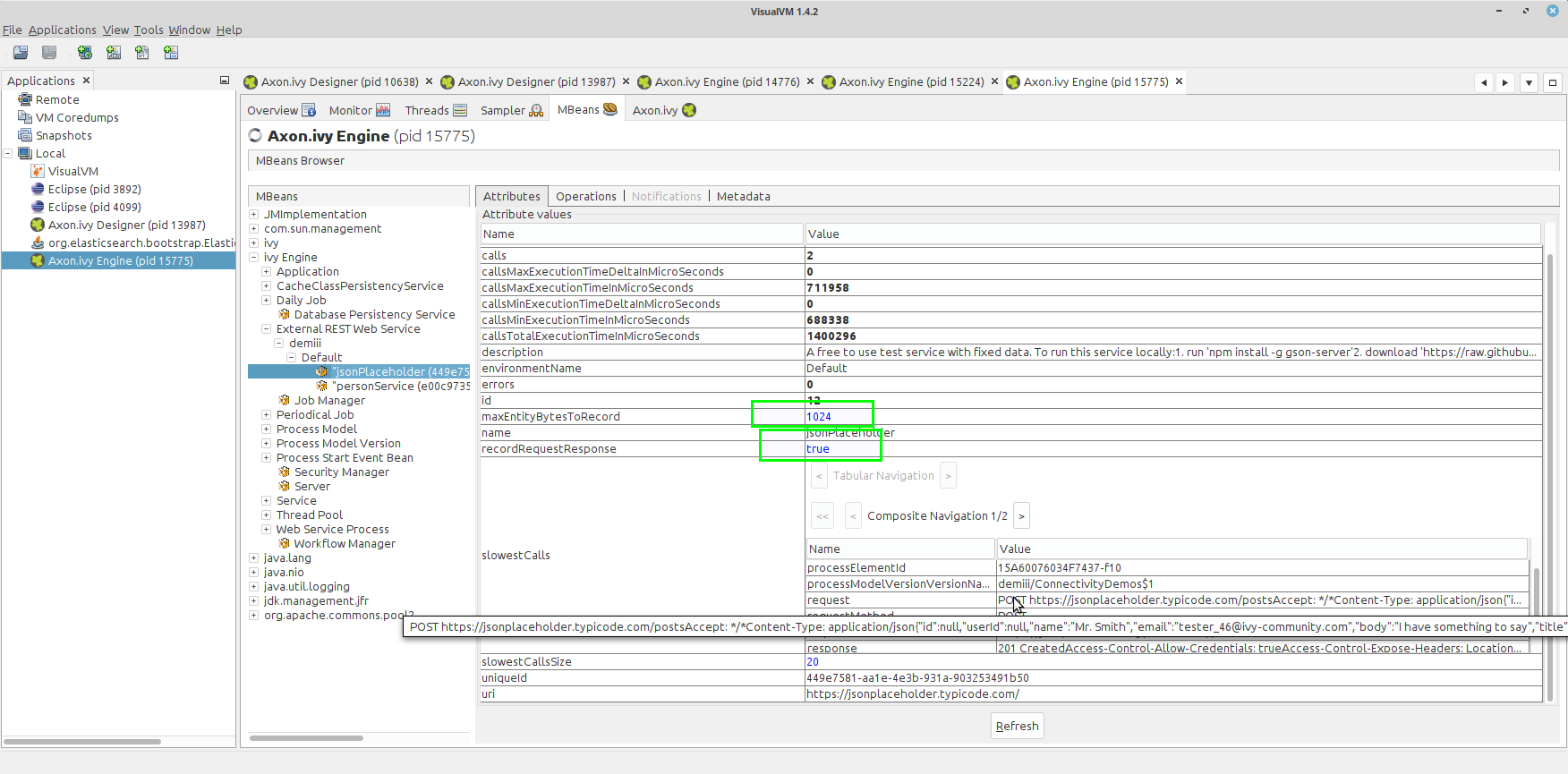Click Applications panel horizontal scrollbar
Image resolution: width=1568 pixels, height=774 pixels.
82,742
